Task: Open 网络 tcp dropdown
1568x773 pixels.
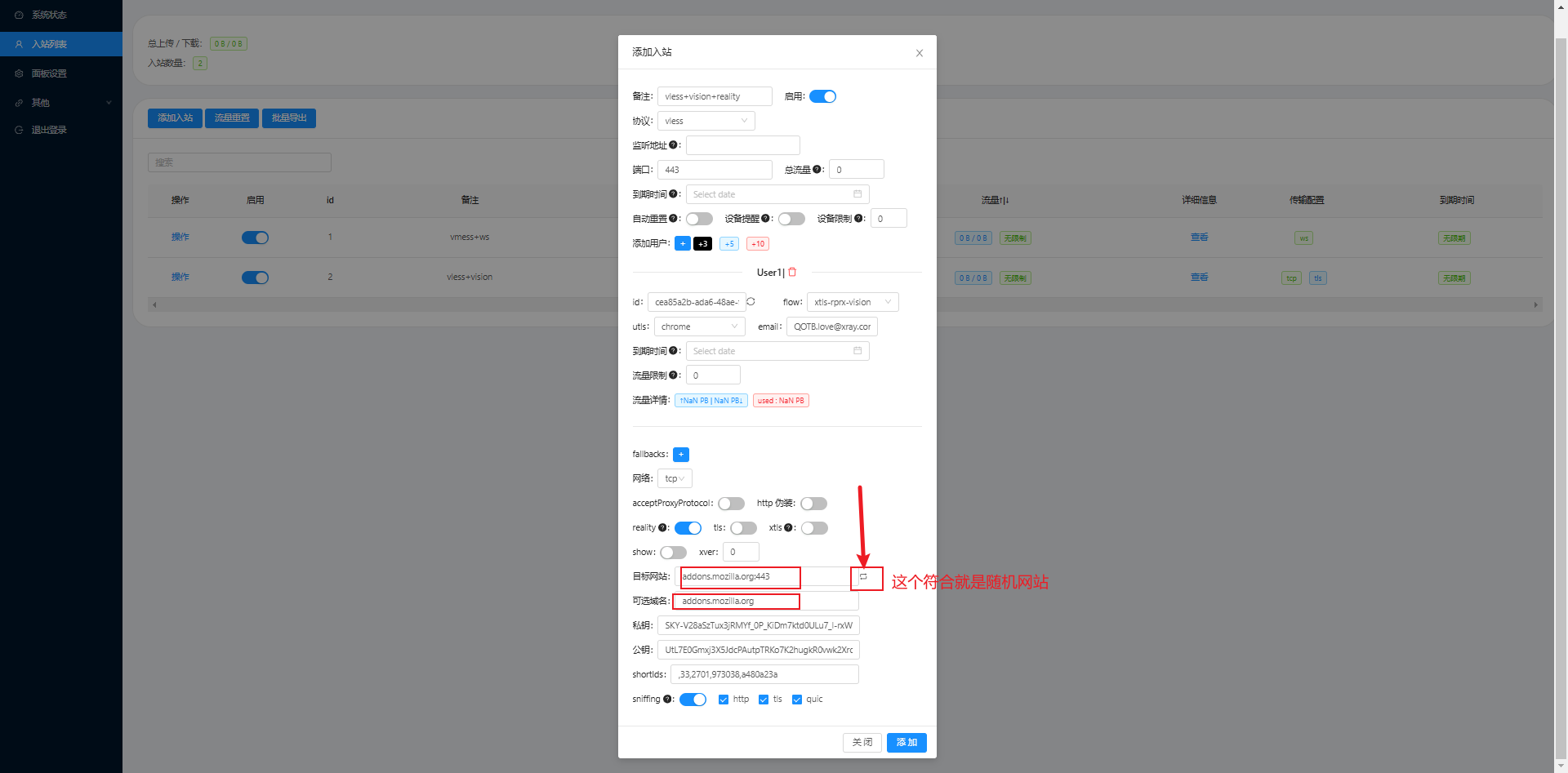Action: coord(675,478)
